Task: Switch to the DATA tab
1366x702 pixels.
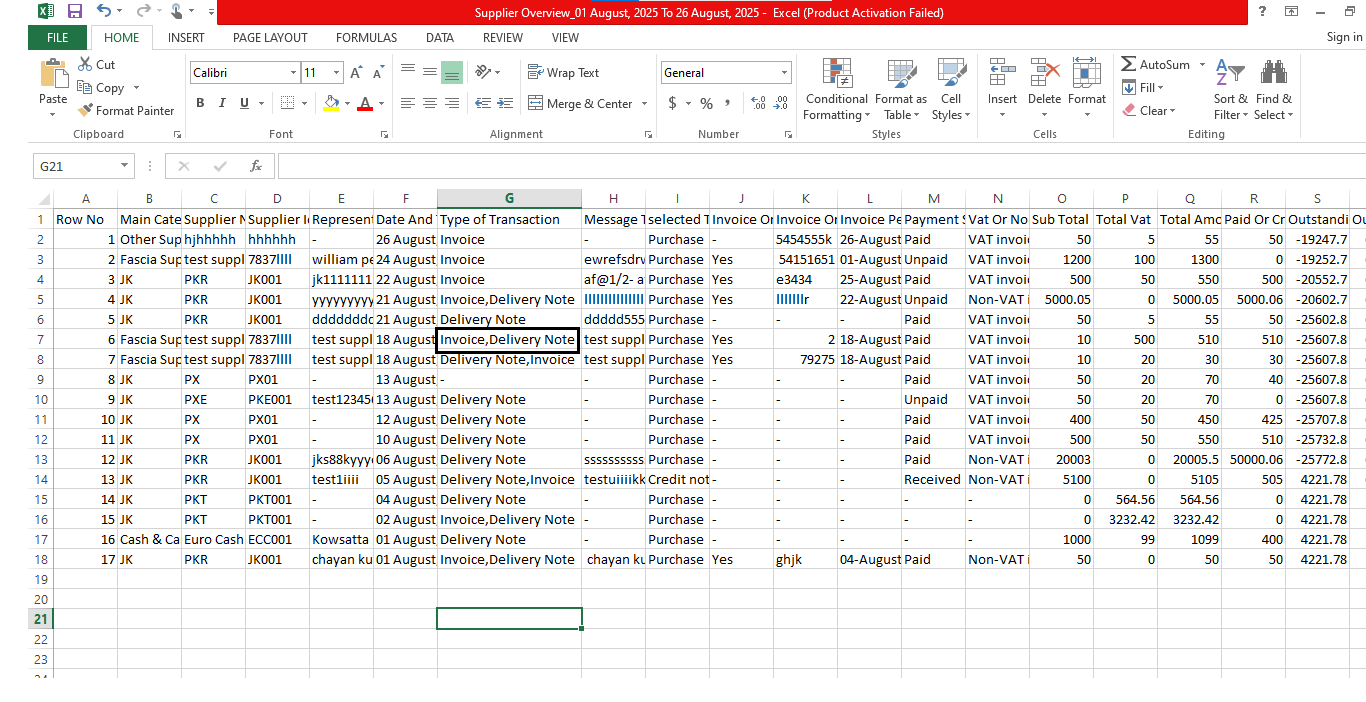Action: [x=440, y=37]
